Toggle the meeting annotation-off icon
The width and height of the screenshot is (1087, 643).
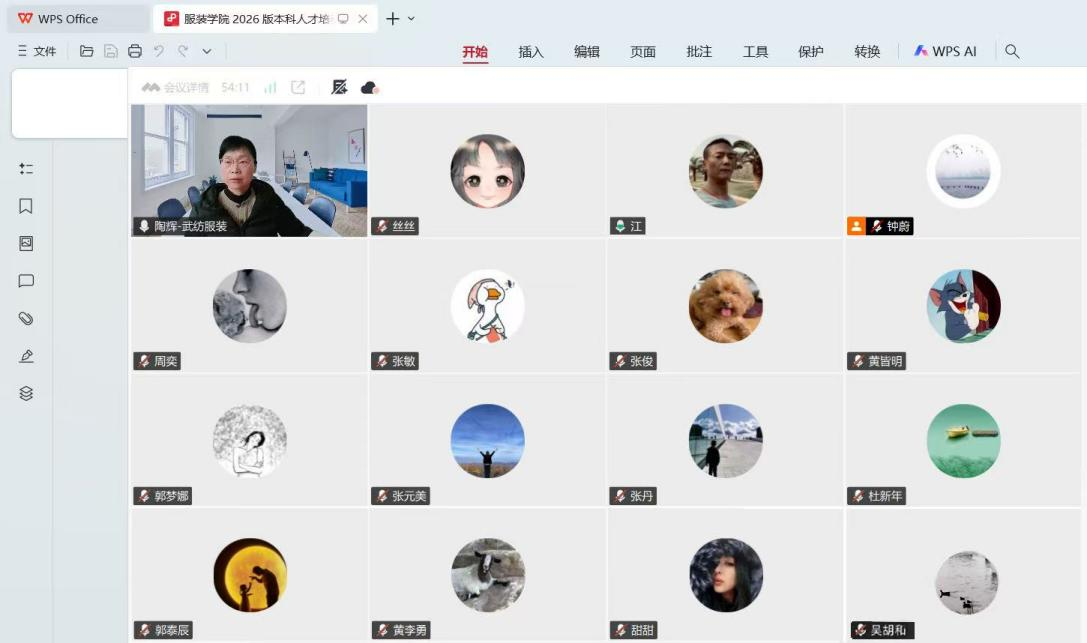[x=339, y=87]
